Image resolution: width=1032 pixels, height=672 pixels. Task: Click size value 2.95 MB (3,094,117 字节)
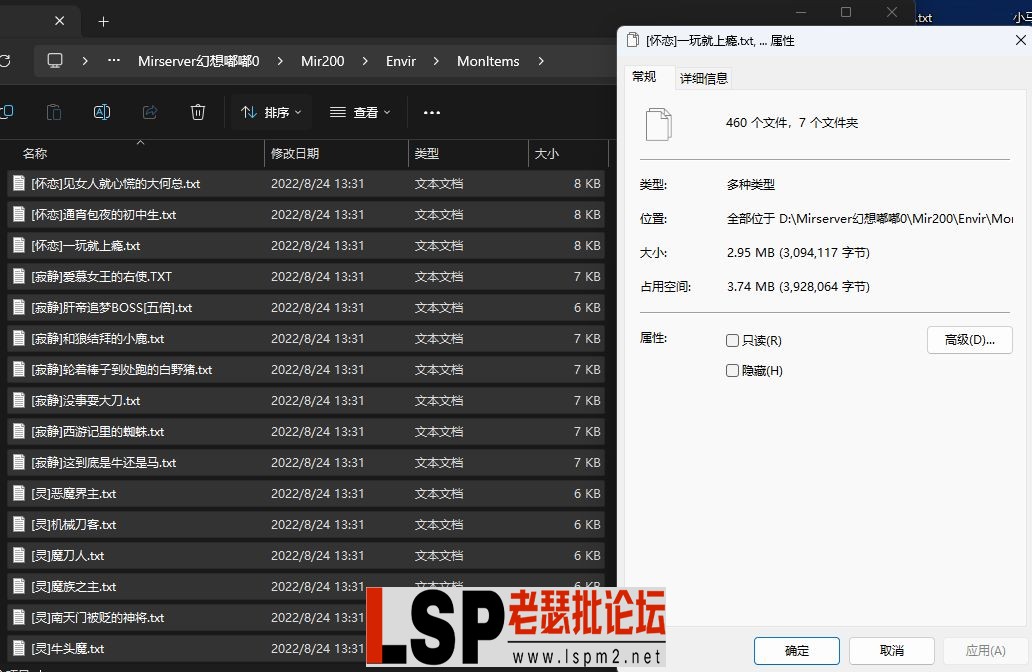798,252
